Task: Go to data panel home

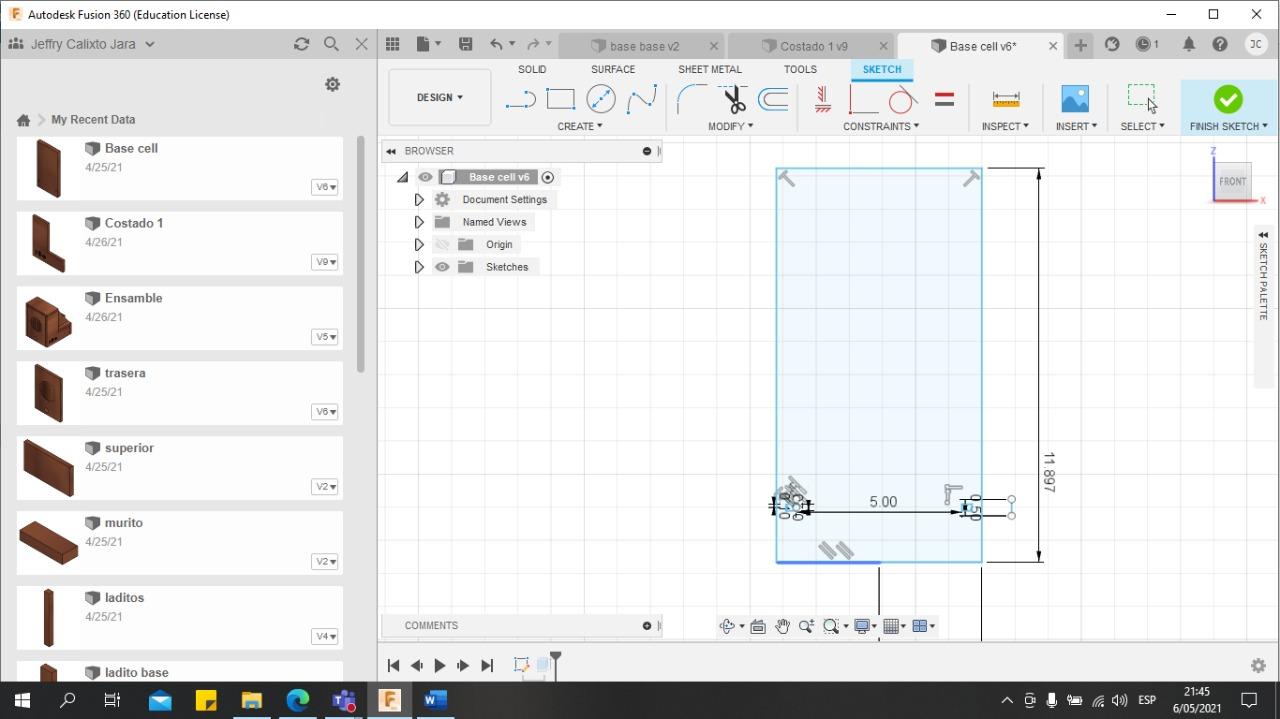Action: [x=23, y=120]
